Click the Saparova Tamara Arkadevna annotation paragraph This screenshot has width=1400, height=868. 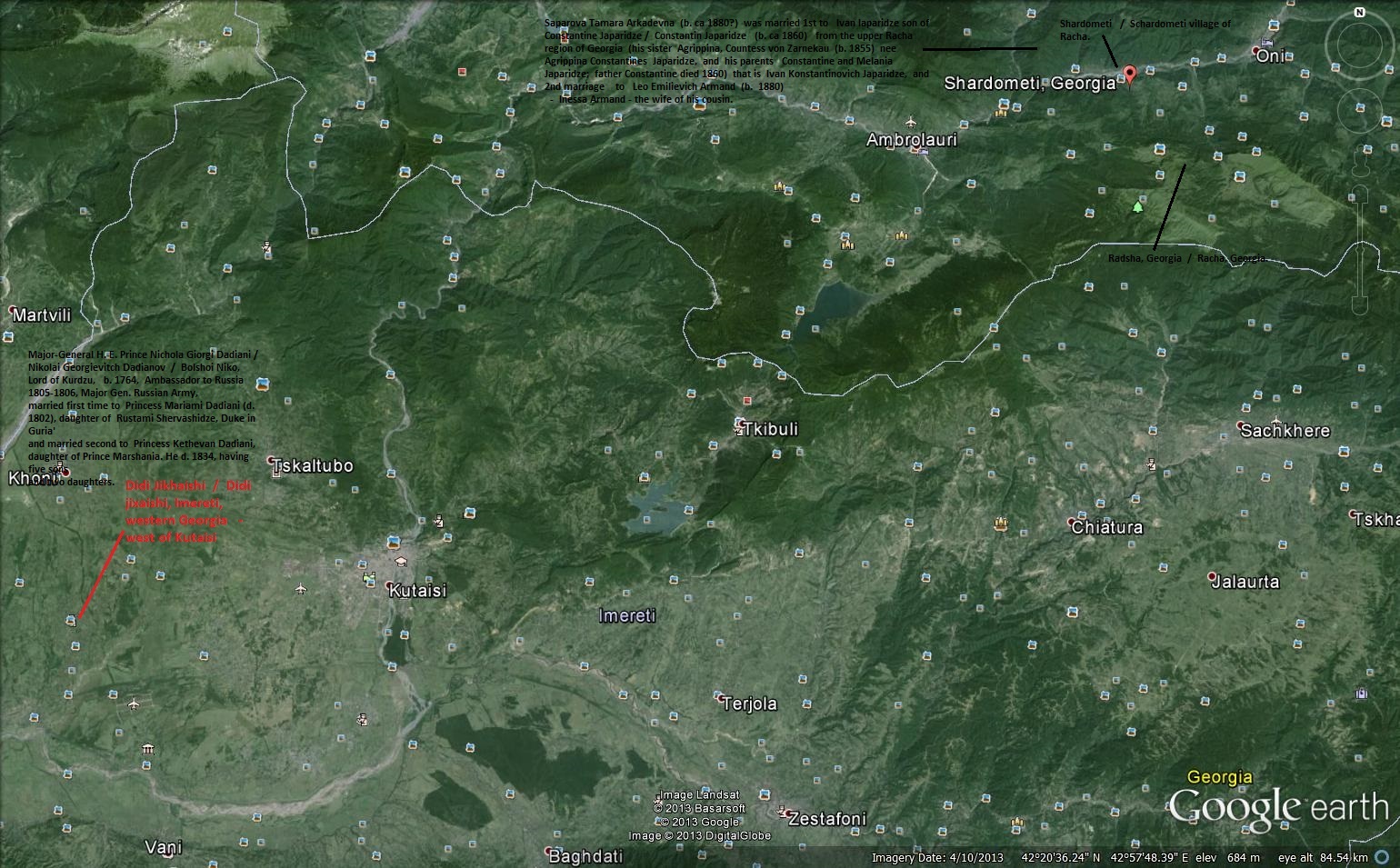pos(736,60)
